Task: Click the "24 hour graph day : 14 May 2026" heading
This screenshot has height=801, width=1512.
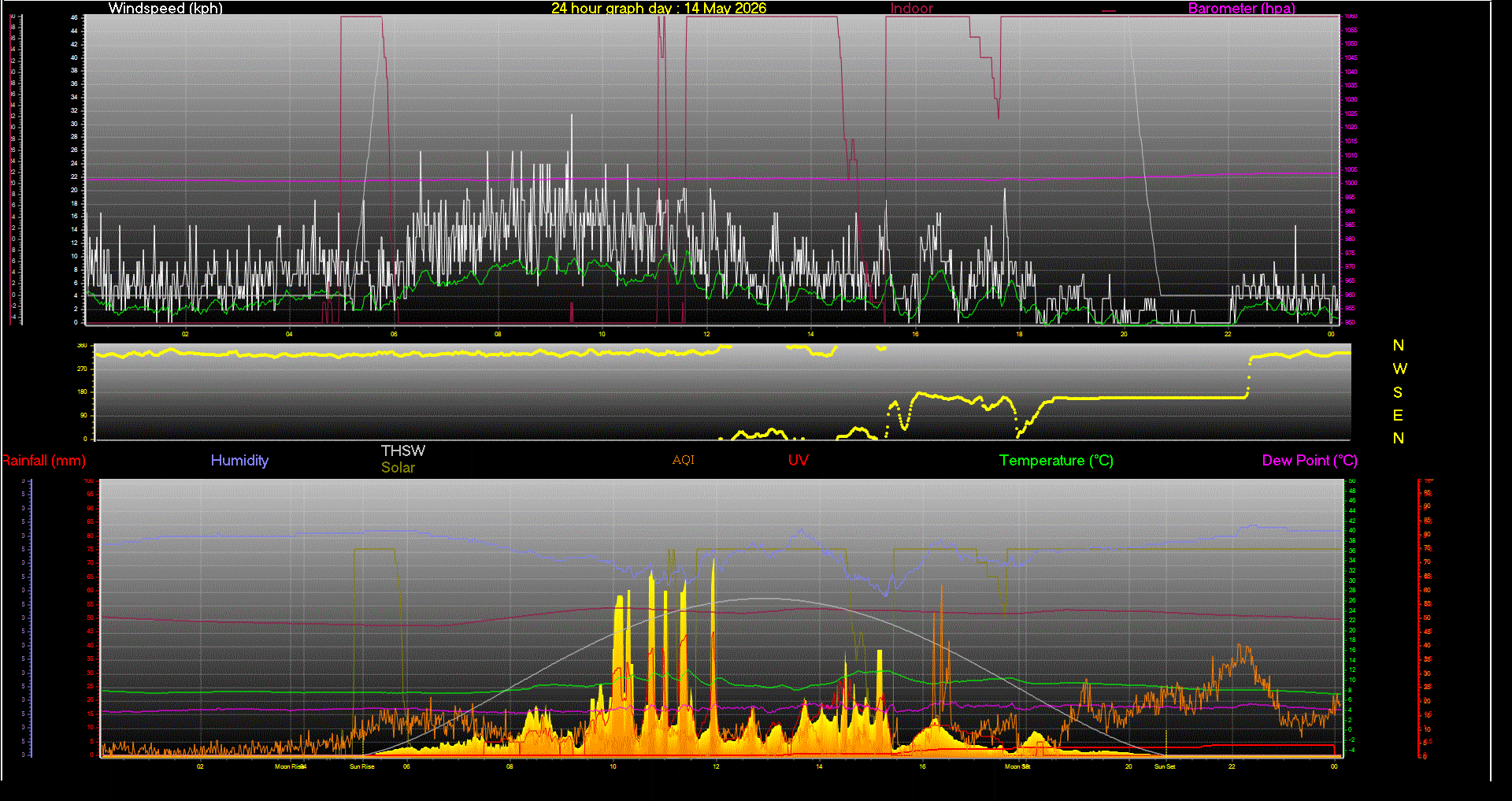Action: pos(658,8)
